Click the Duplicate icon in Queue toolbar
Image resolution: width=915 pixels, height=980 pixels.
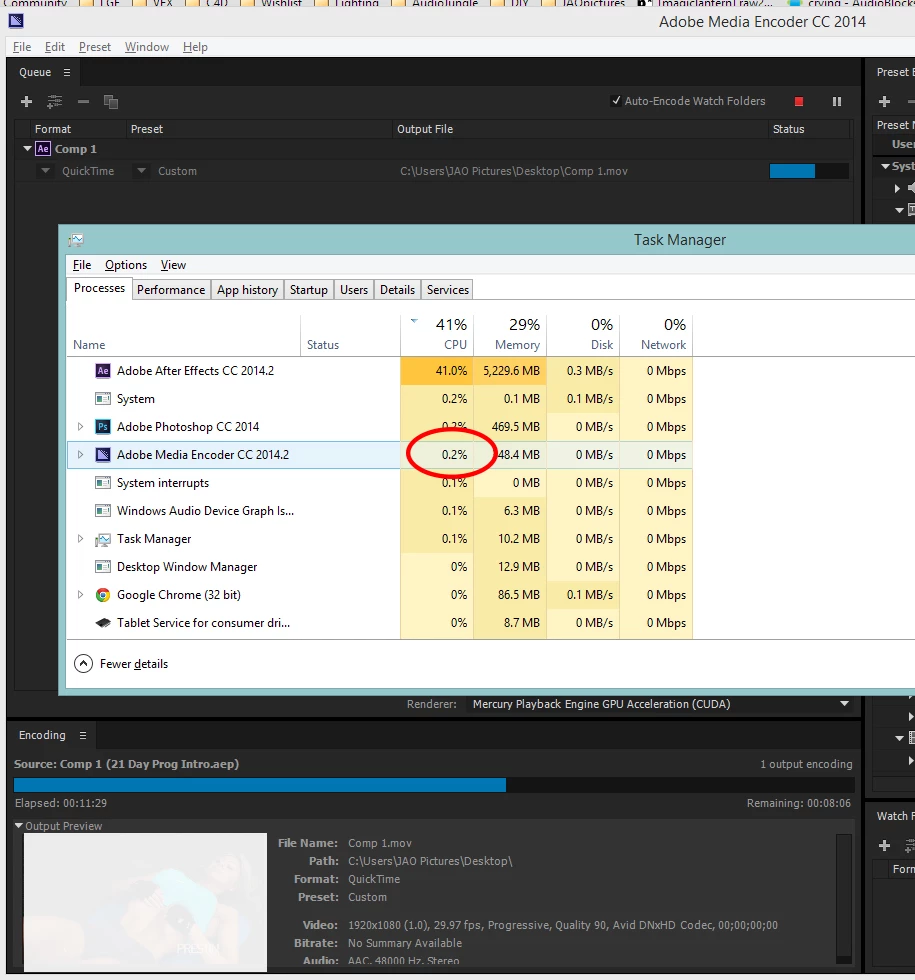[x=111, y=101]
